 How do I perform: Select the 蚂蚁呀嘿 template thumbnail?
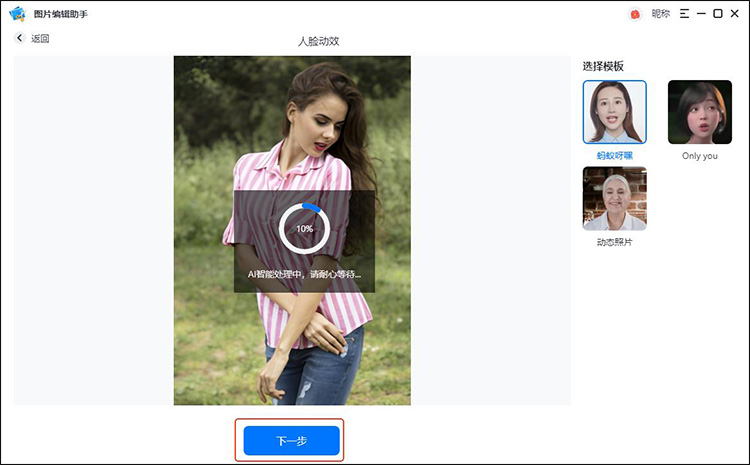point(614,112)
